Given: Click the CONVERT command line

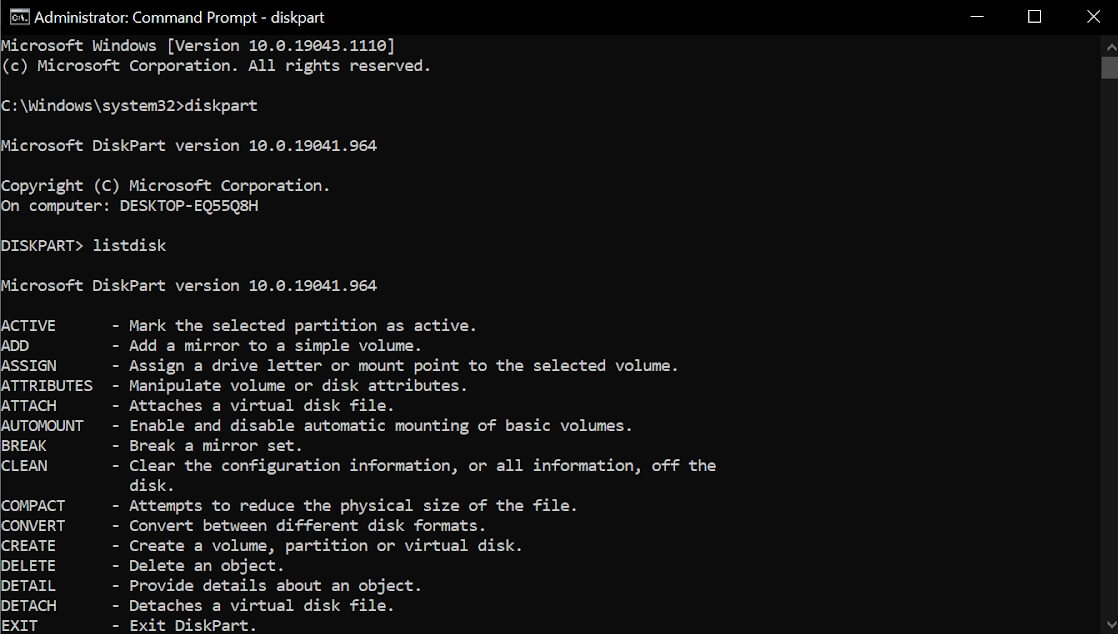Looking at the screenshot, I should 243,525.
